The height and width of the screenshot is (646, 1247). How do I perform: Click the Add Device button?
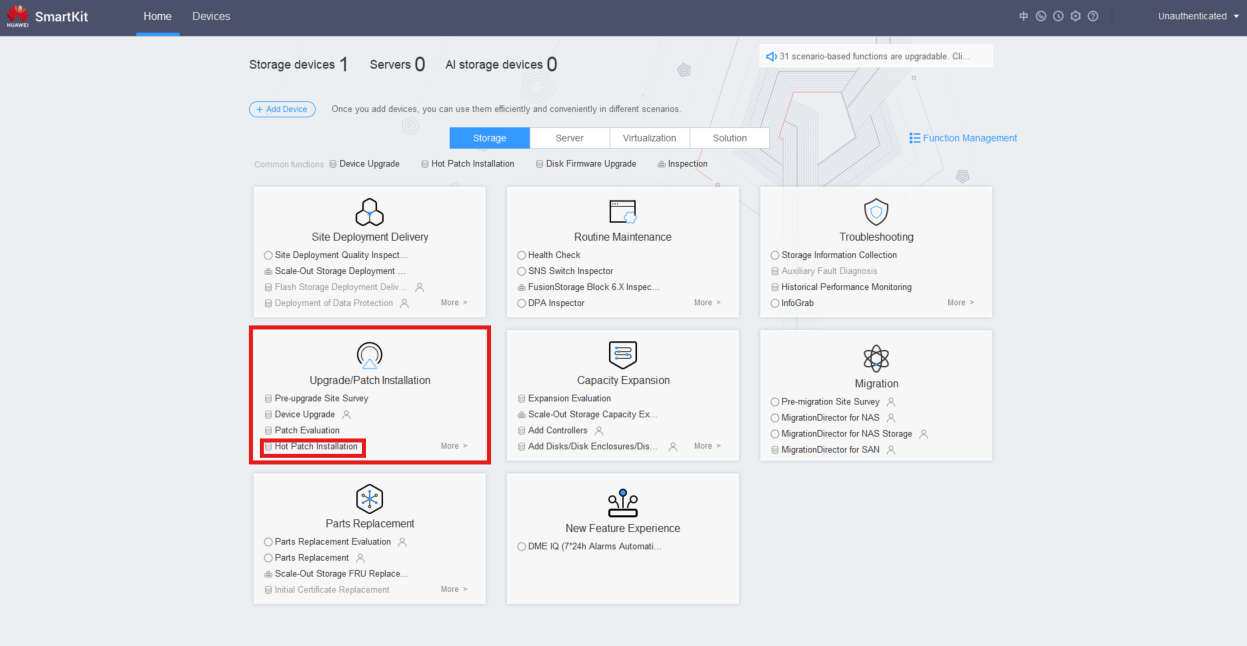pos(282,109)
